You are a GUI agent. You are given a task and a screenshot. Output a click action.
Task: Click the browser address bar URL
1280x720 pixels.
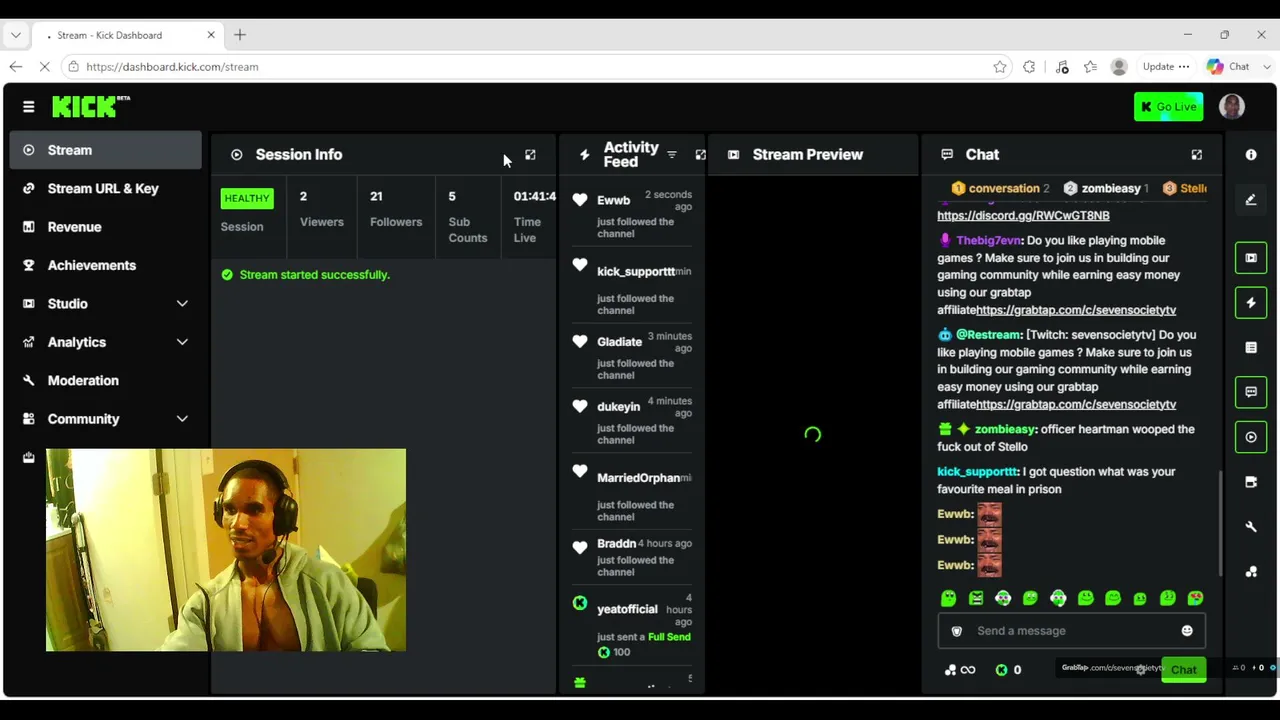pos(172,67)
